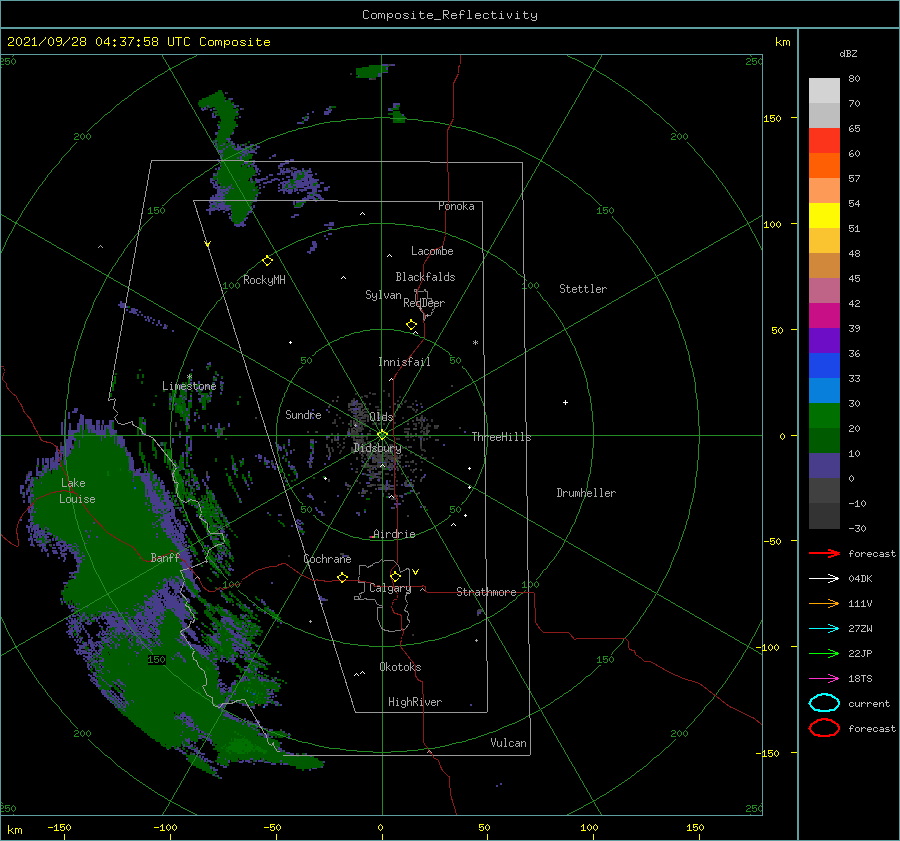The height and width of the screenshot is (841, 900).
Task: Click the green echo patch north of Ponoka
Action: 373,71
